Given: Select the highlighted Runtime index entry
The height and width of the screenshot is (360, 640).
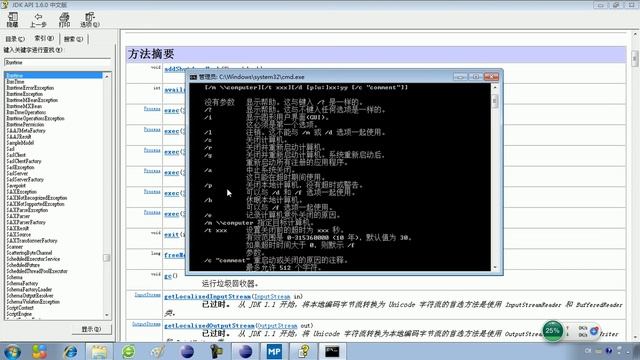Looking at the screenshot, I should (53, 76).
